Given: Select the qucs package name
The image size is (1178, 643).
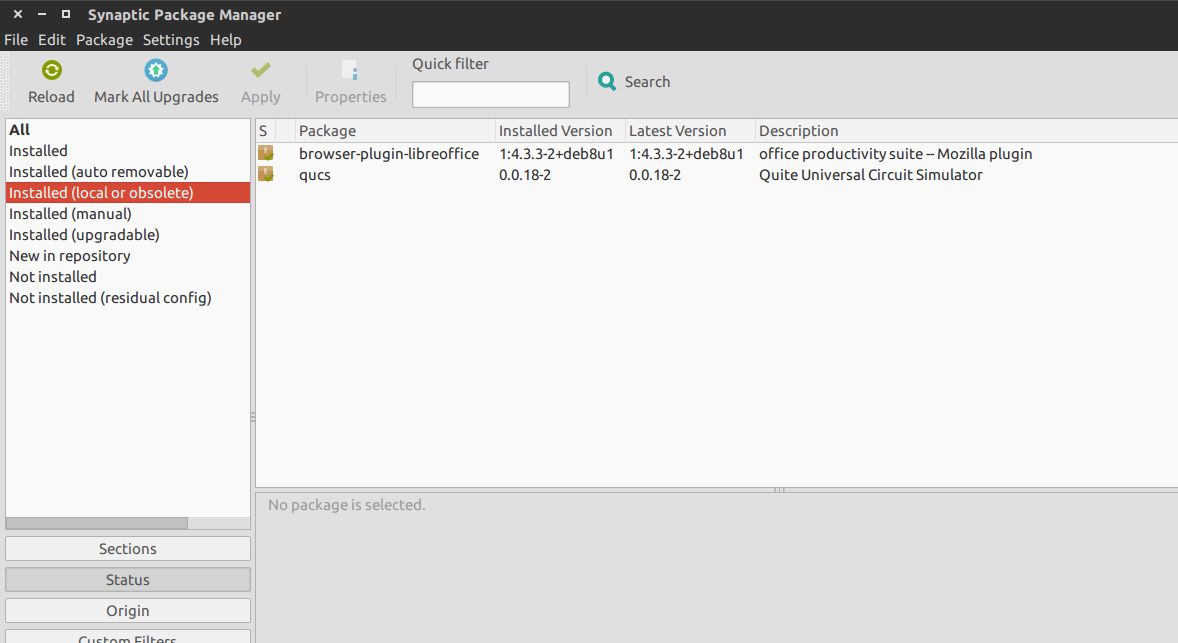Looking at the screenshot, I should [x=315, y=175].
